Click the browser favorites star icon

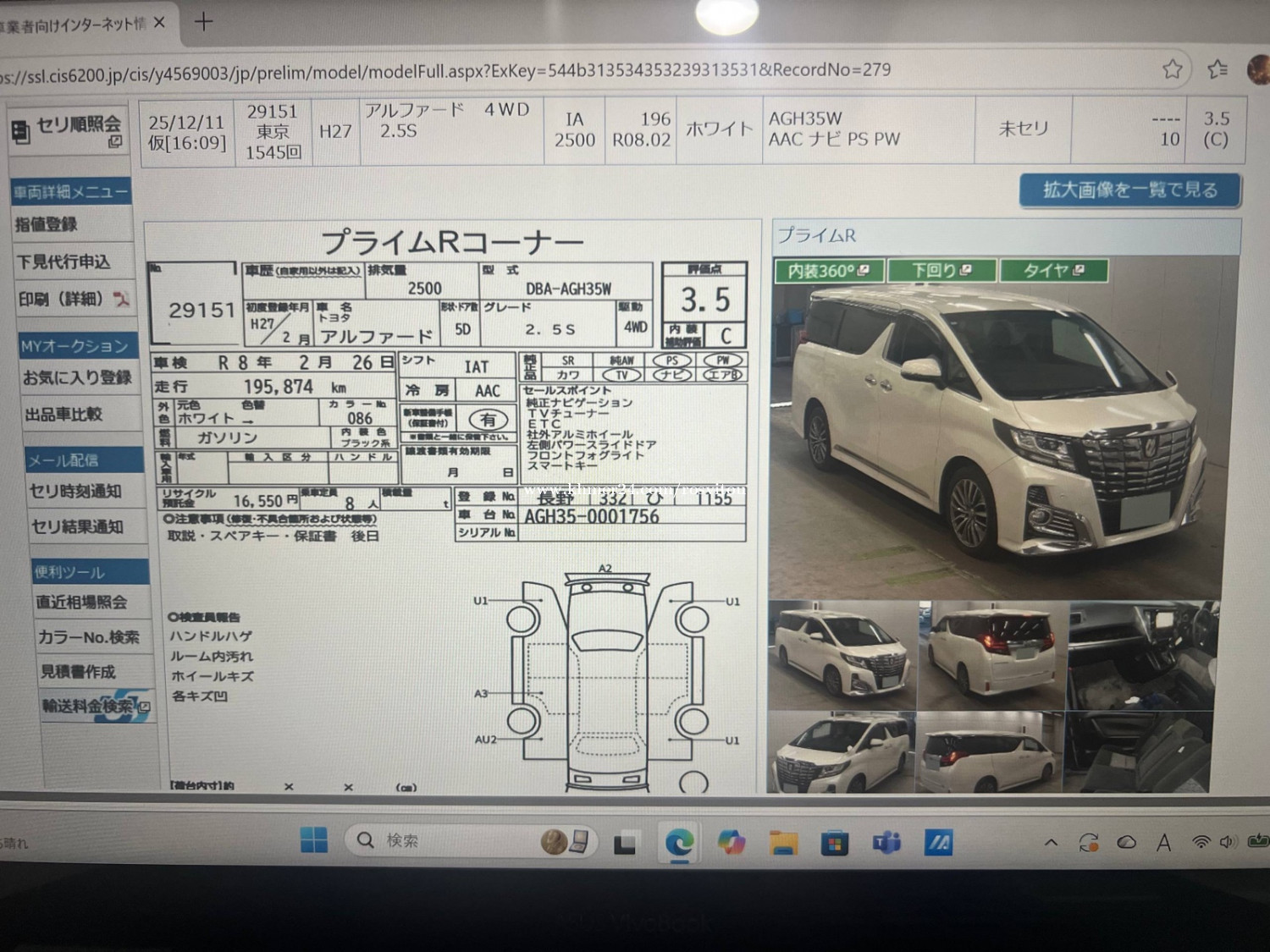pyautogui.click(x=1172, y=69)
